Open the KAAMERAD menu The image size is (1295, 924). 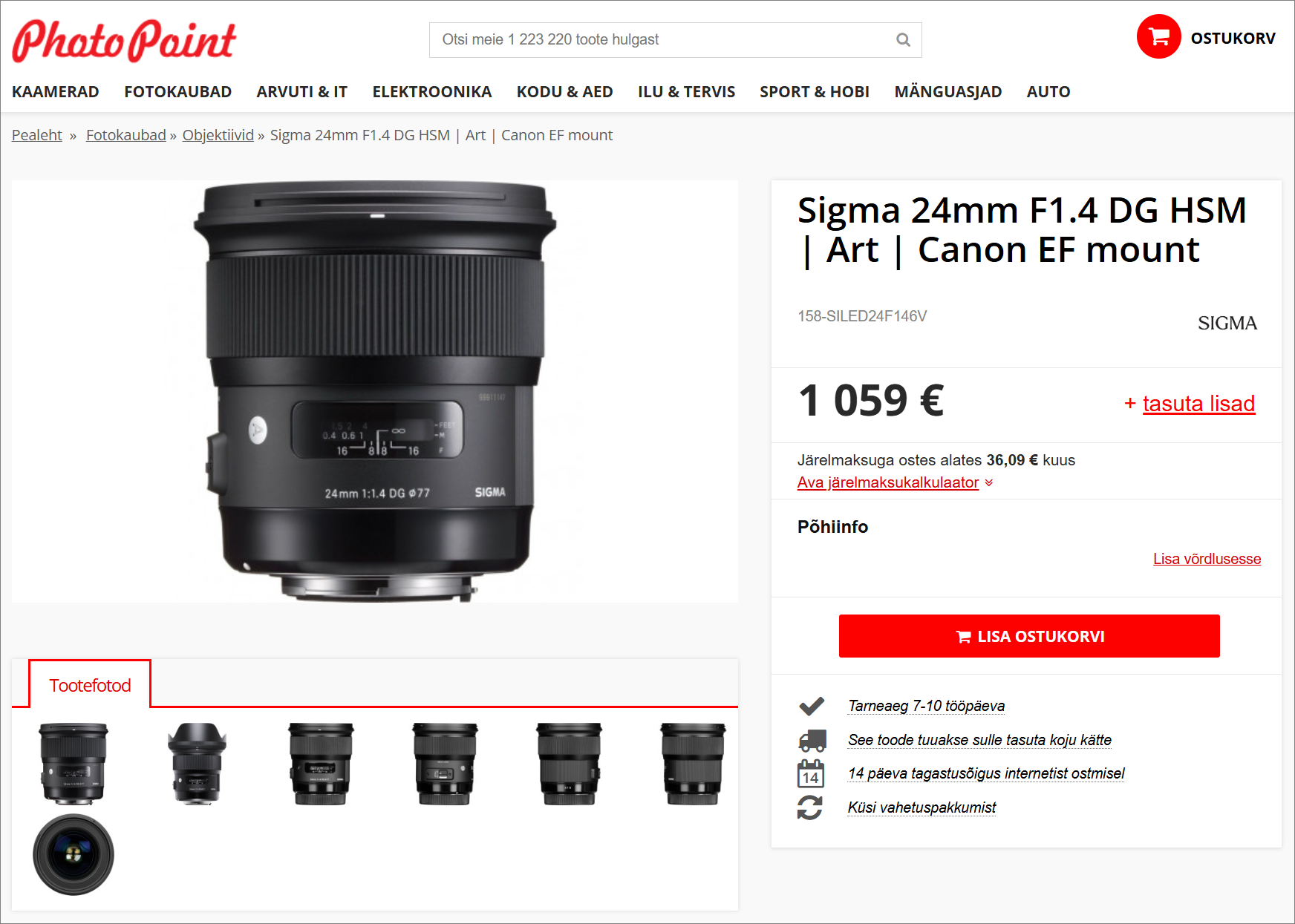pos(56,92)
